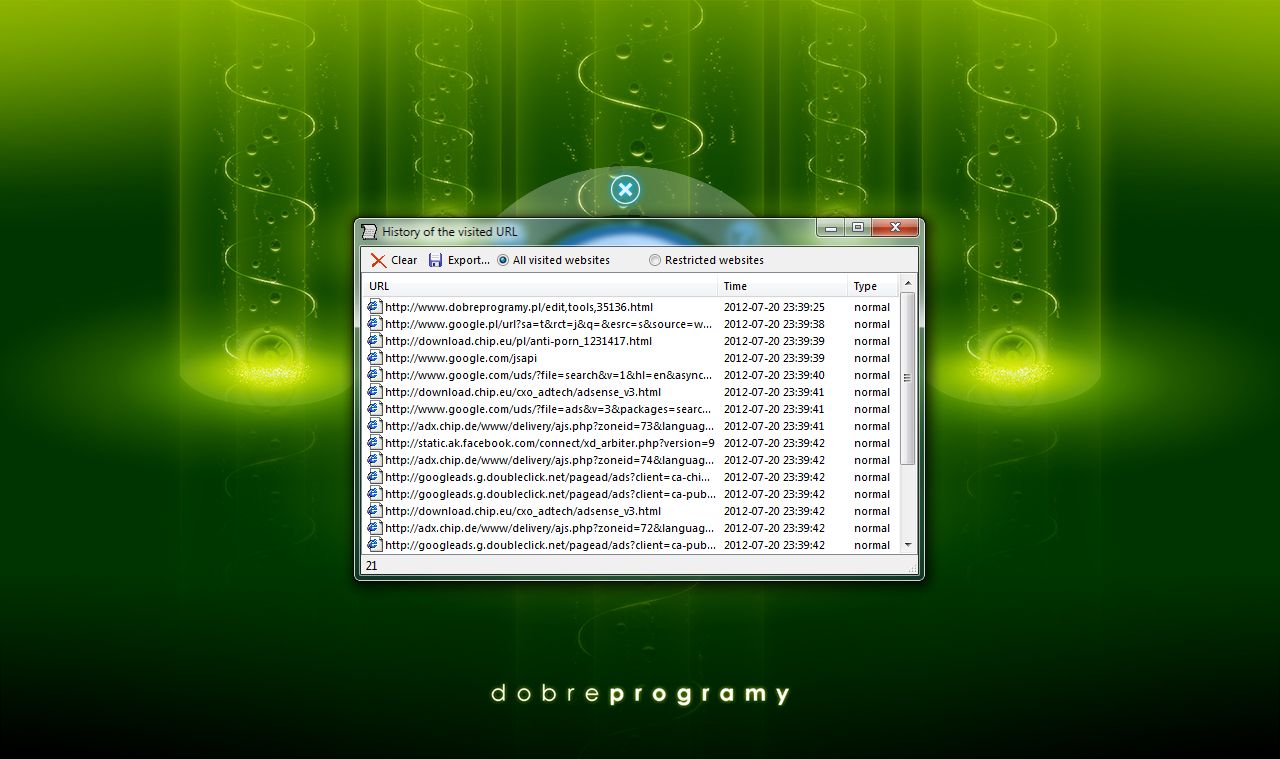Click the time cell 2012-07-20 23:39:25
Screen dimensions: 1280x759
point(774,307)
